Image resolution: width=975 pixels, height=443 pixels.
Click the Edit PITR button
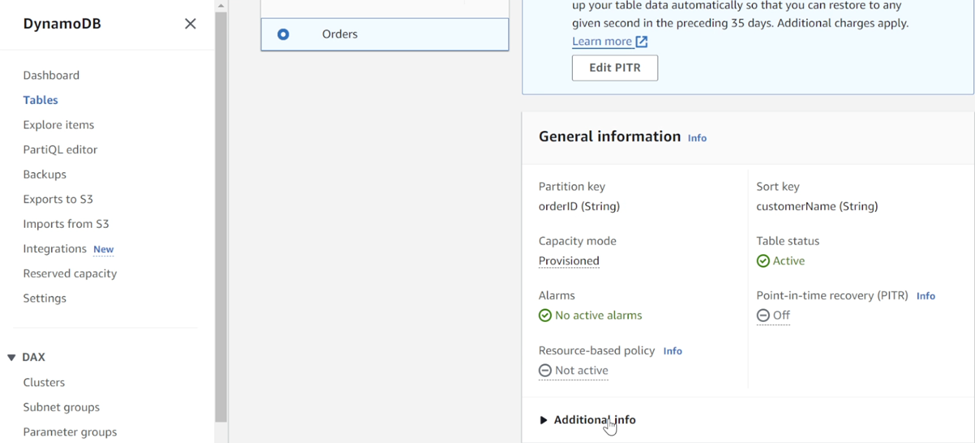tap(615, 68)
